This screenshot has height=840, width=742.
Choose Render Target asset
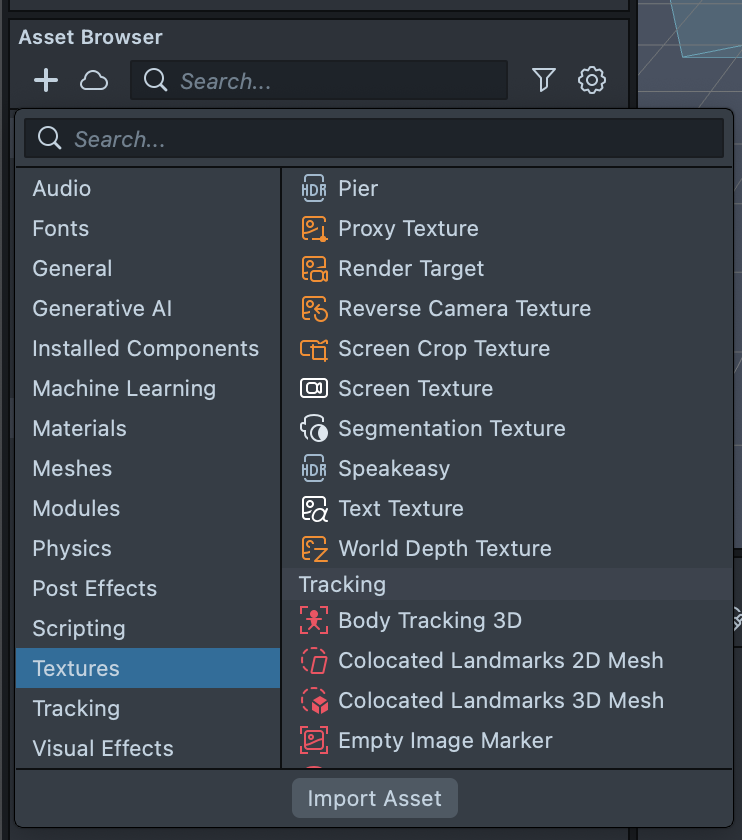pos(411,268)
